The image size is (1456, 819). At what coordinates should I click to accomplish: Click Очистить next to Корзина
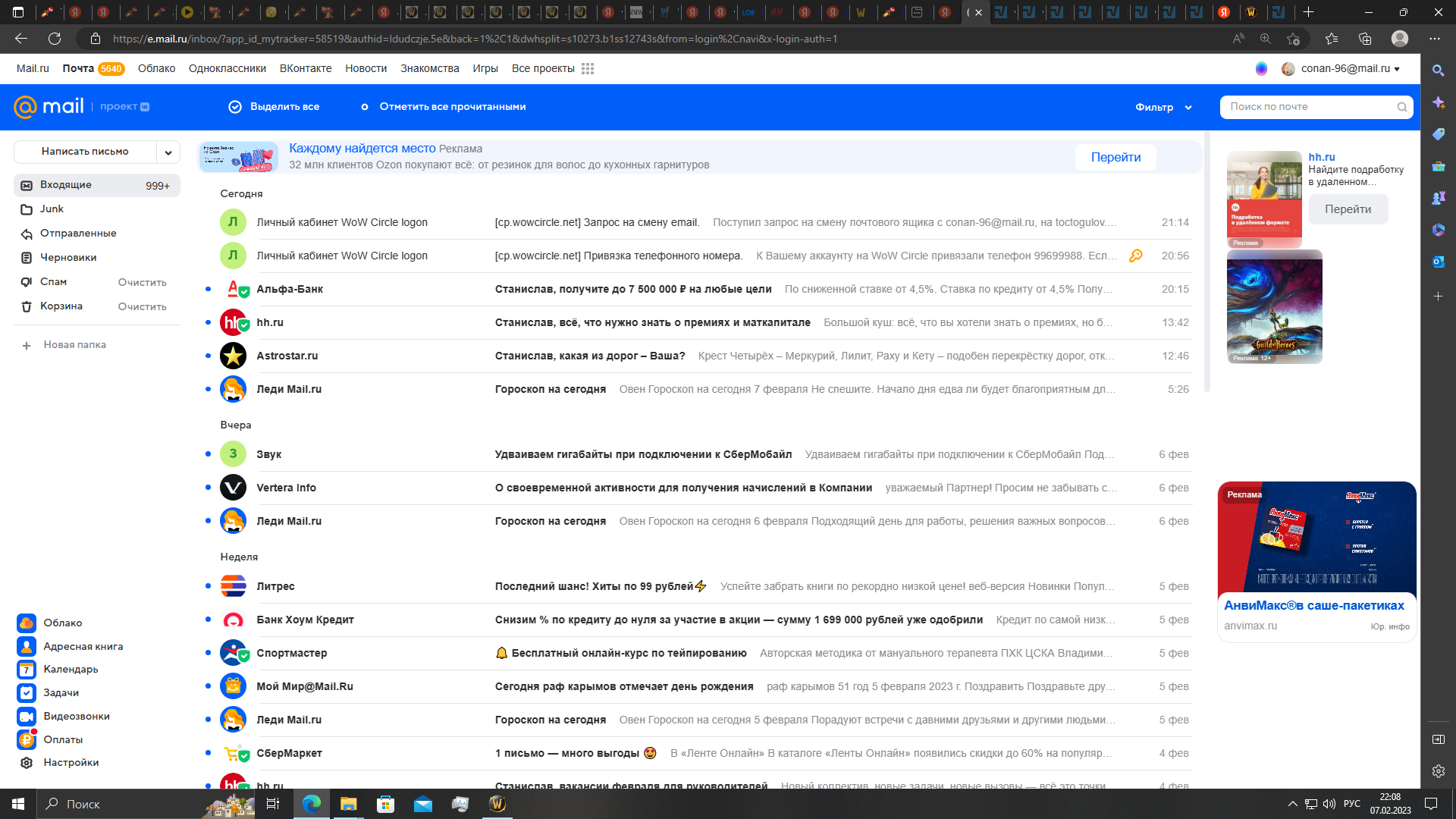(143, 307)
